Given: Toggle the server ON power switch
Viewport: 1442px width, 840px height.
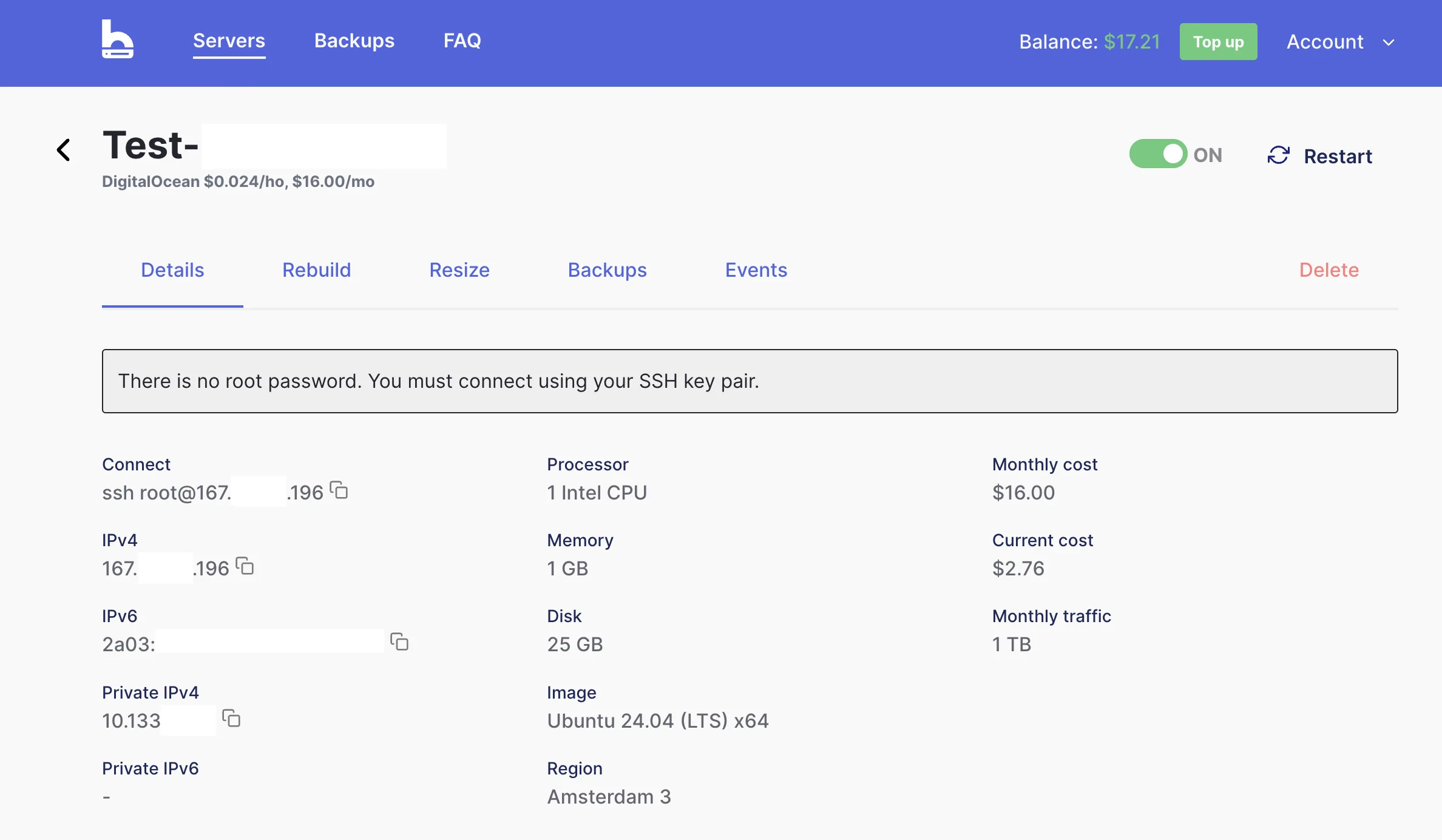Looking at the screenshot, I should coord(1158,154).
